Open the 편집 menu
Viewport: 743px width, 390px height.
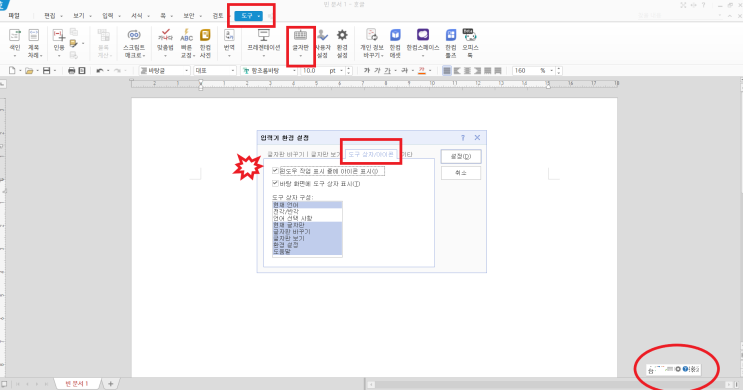pos(53,16)
